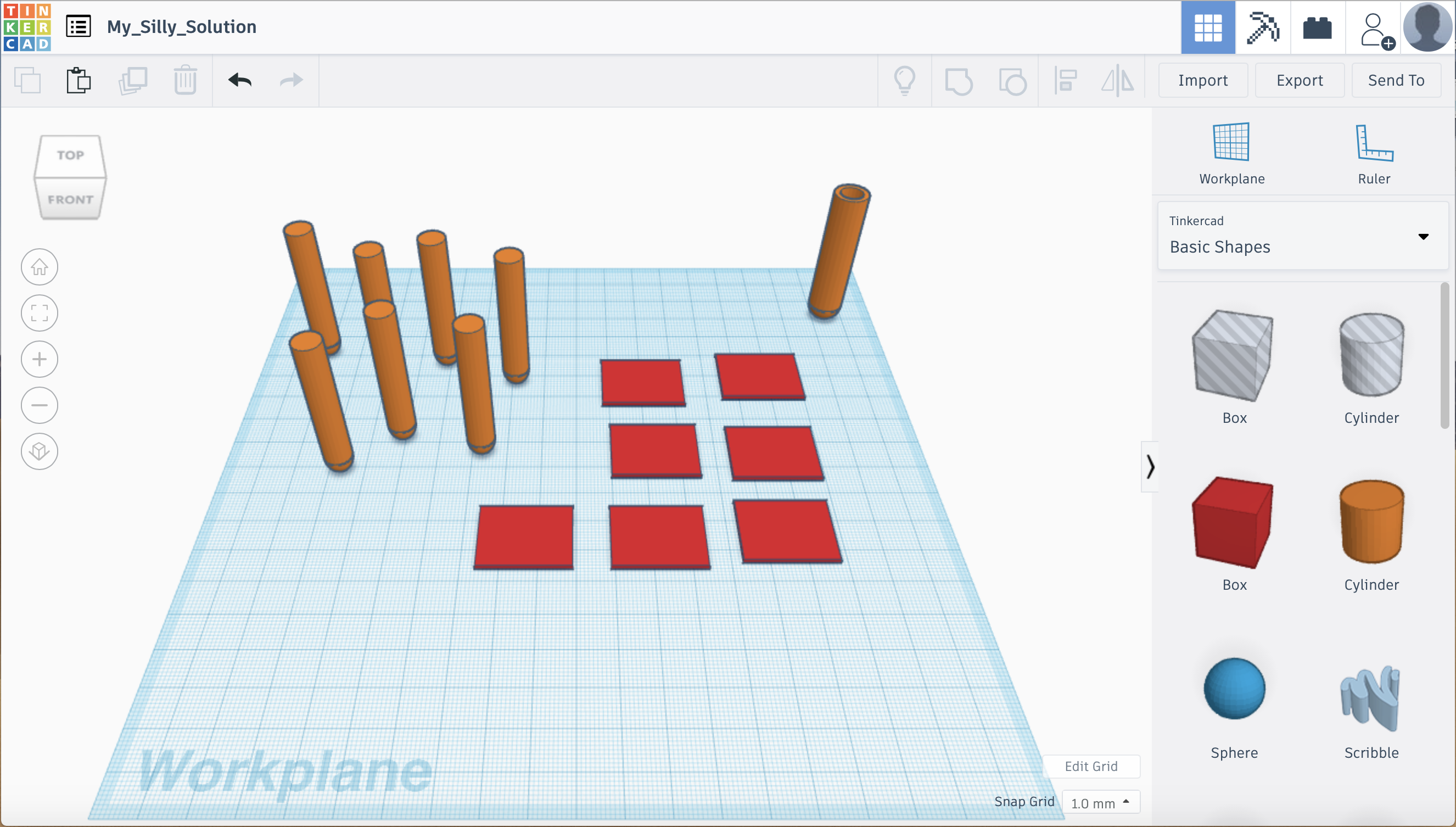The image size is (1456, 827).
Task: Click the Export button
Action: tap(1300, 79)
